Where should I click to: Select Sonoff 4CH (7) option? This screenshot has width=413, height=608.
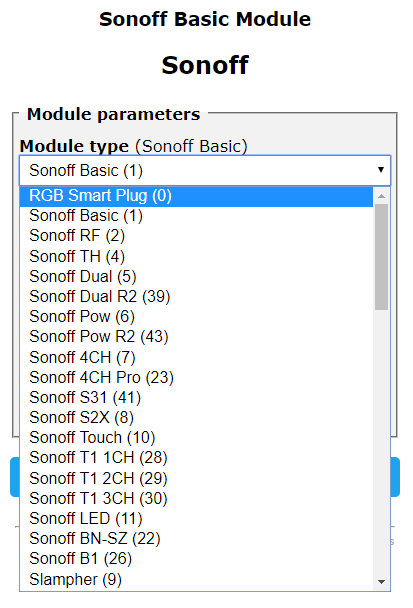pyautogui.click(x=196, y=357)
